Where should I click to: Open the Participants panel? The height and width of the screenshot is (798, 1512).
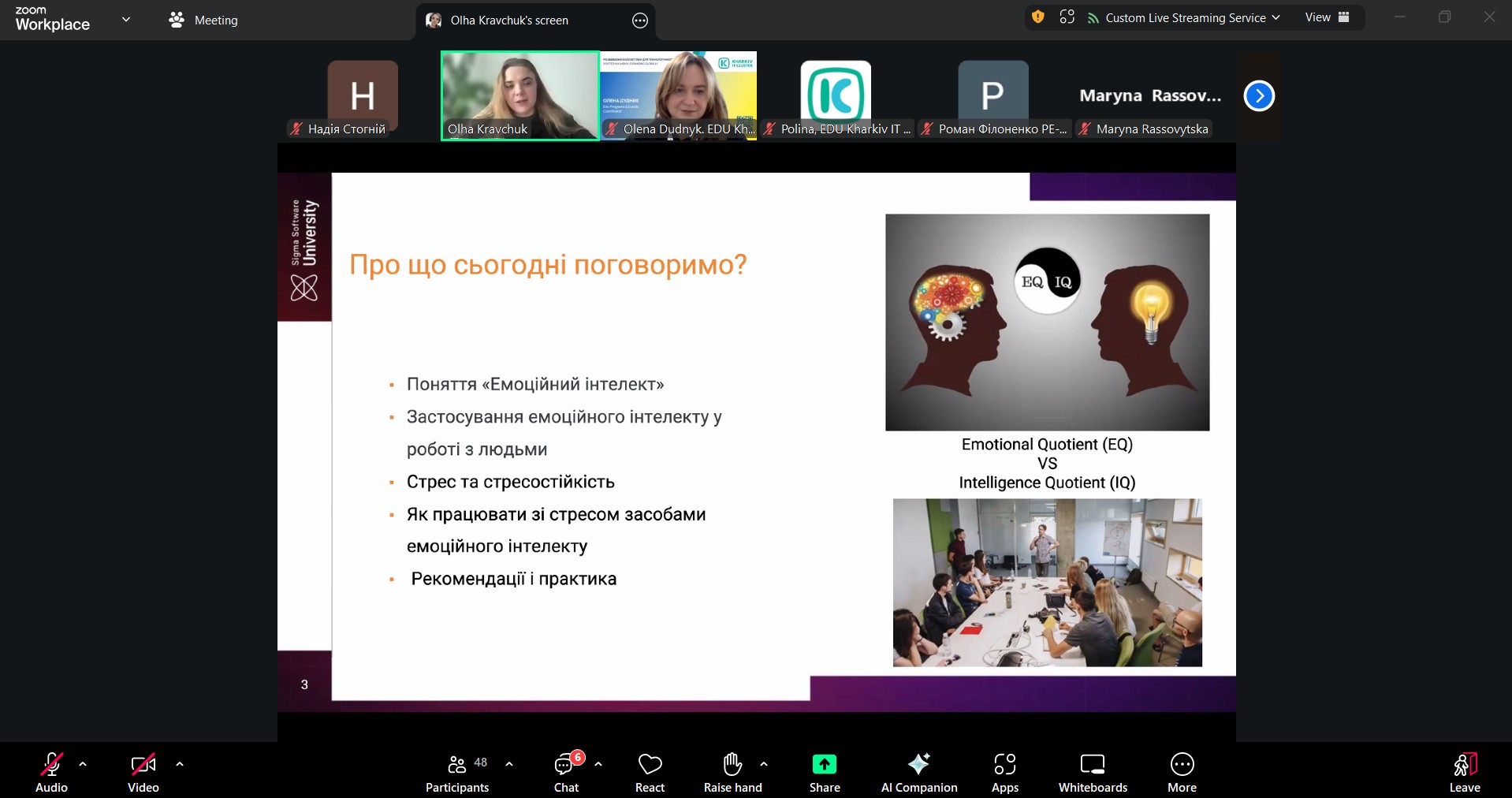457,773
